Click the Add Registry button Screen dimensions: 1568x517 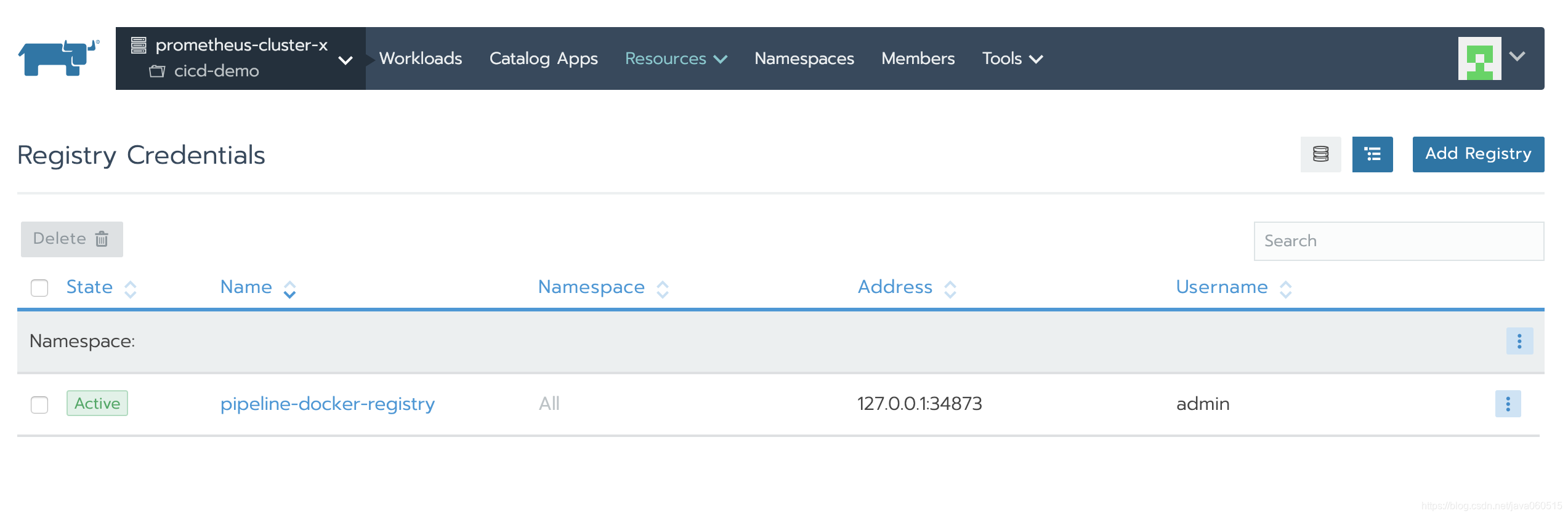pyautogui.click(x=1478, y=154)
